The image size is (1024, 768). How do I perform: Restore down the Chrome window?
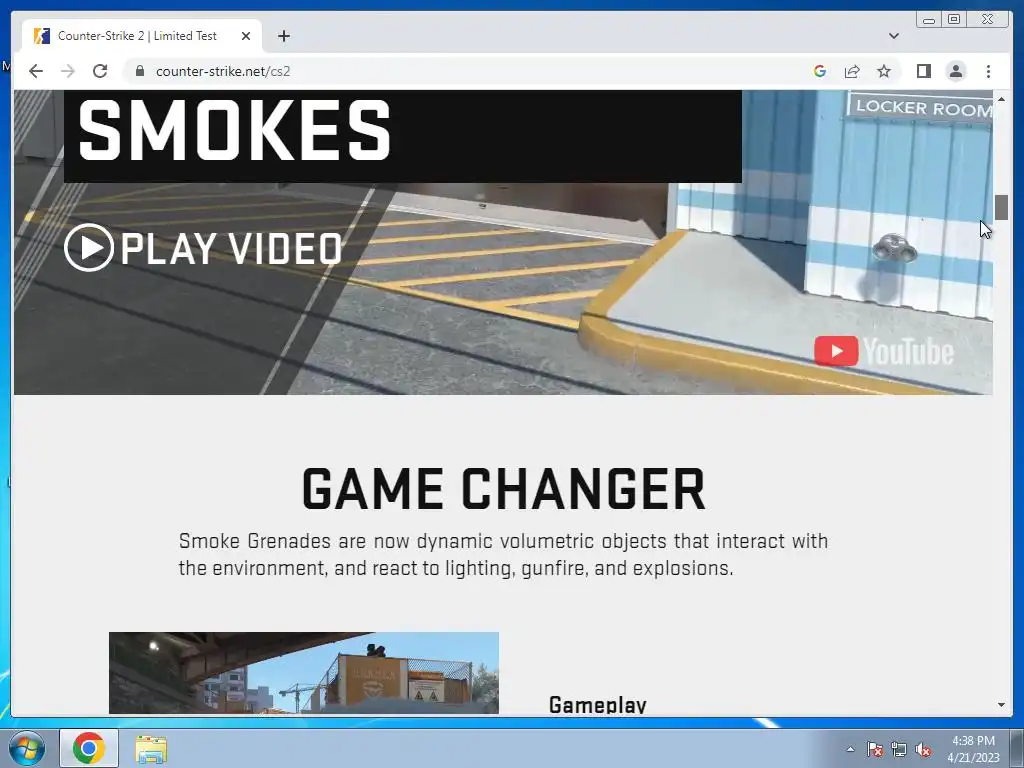coord(954,19)
